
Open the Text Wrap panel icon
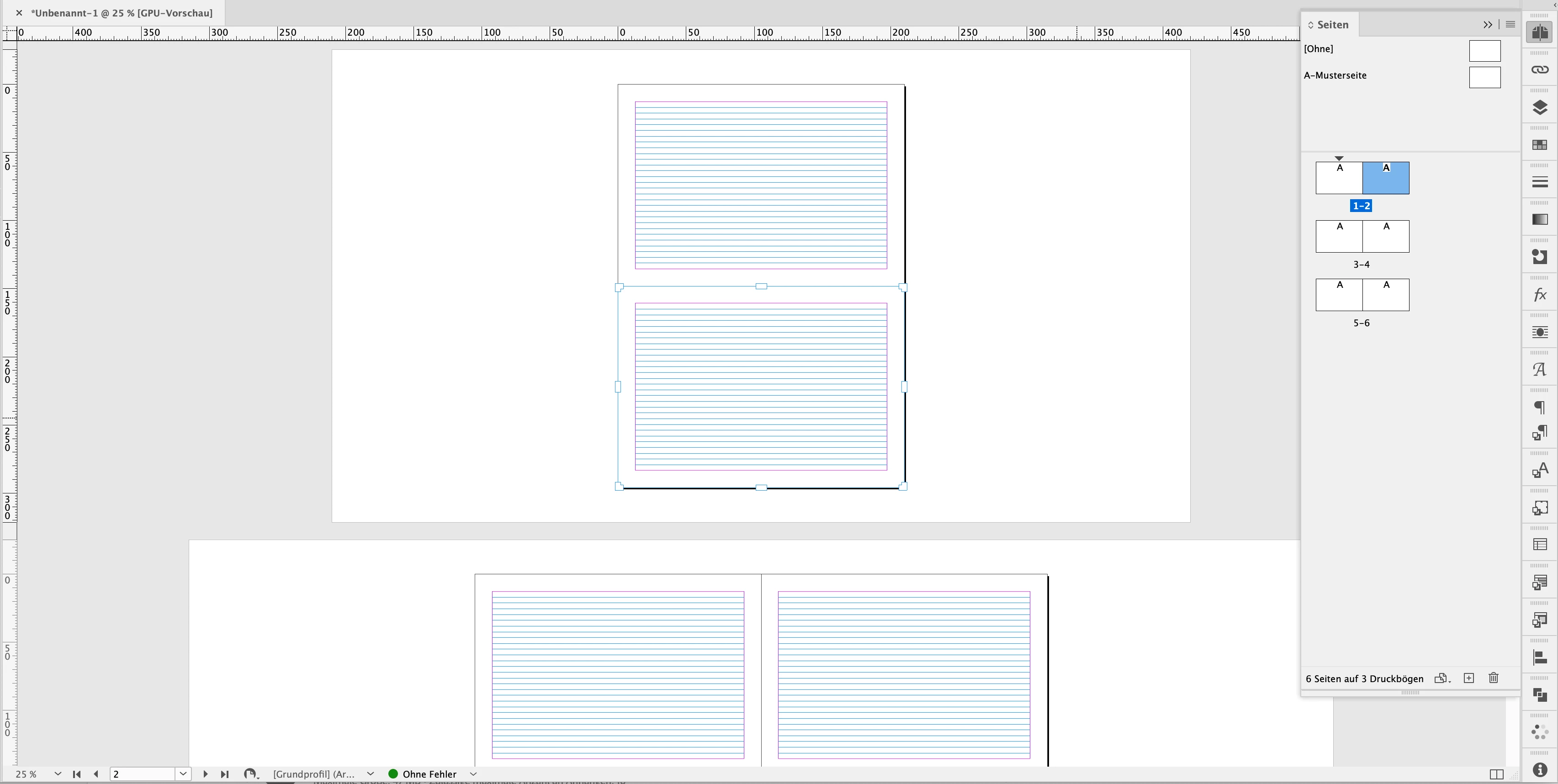[1540, 332]
